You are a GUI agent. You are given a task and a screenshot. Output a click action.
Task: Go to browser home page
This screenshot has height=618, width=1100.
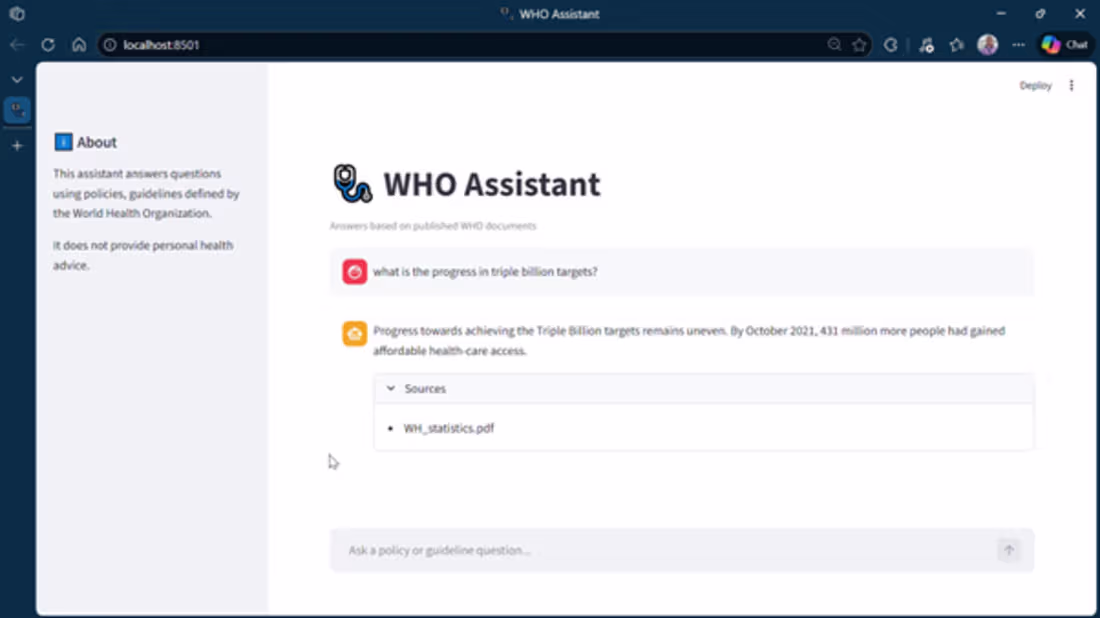(x=79, y=45)
